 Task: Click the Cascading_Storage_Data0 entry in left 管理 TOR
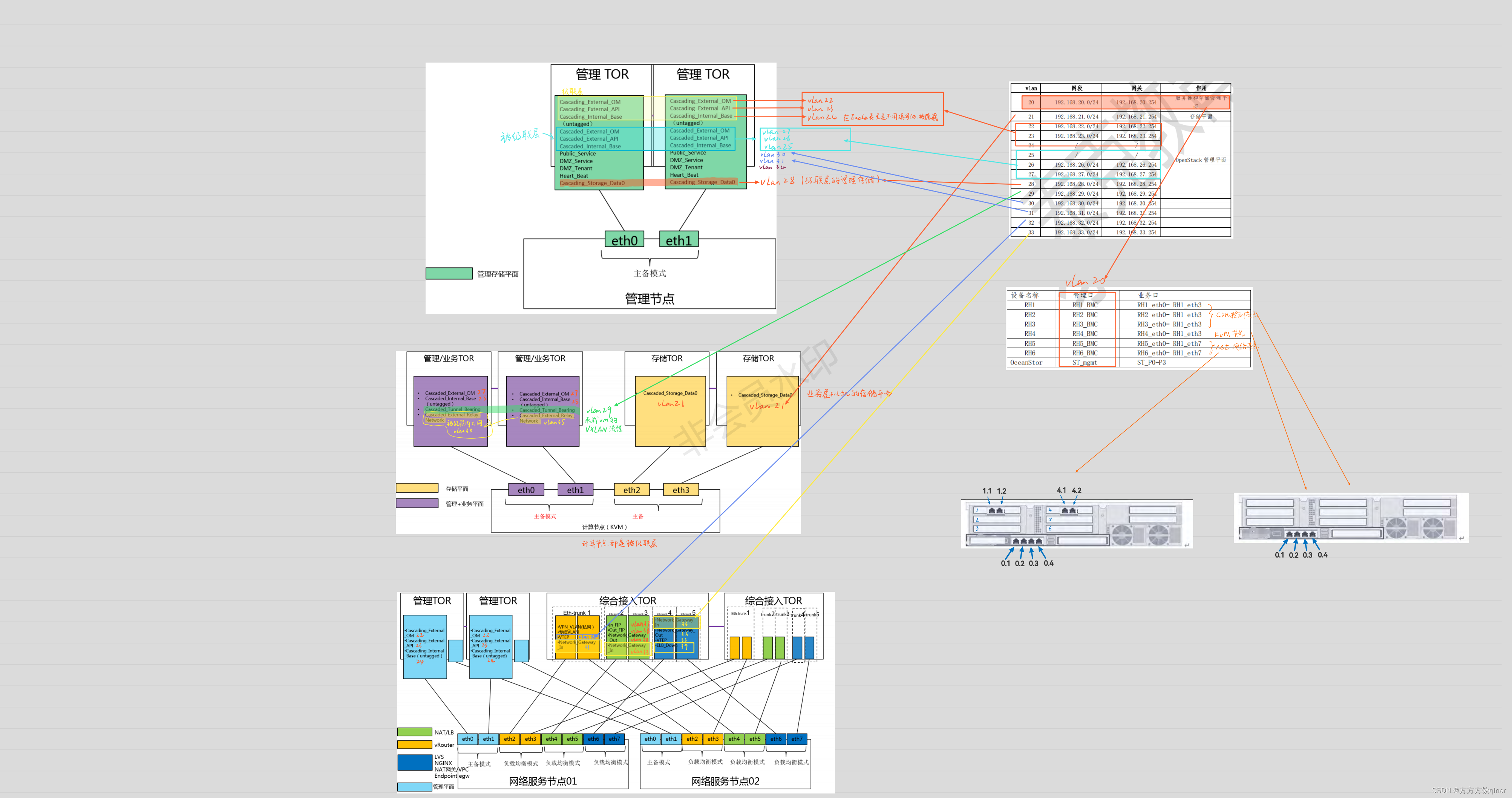pos(592,183)
